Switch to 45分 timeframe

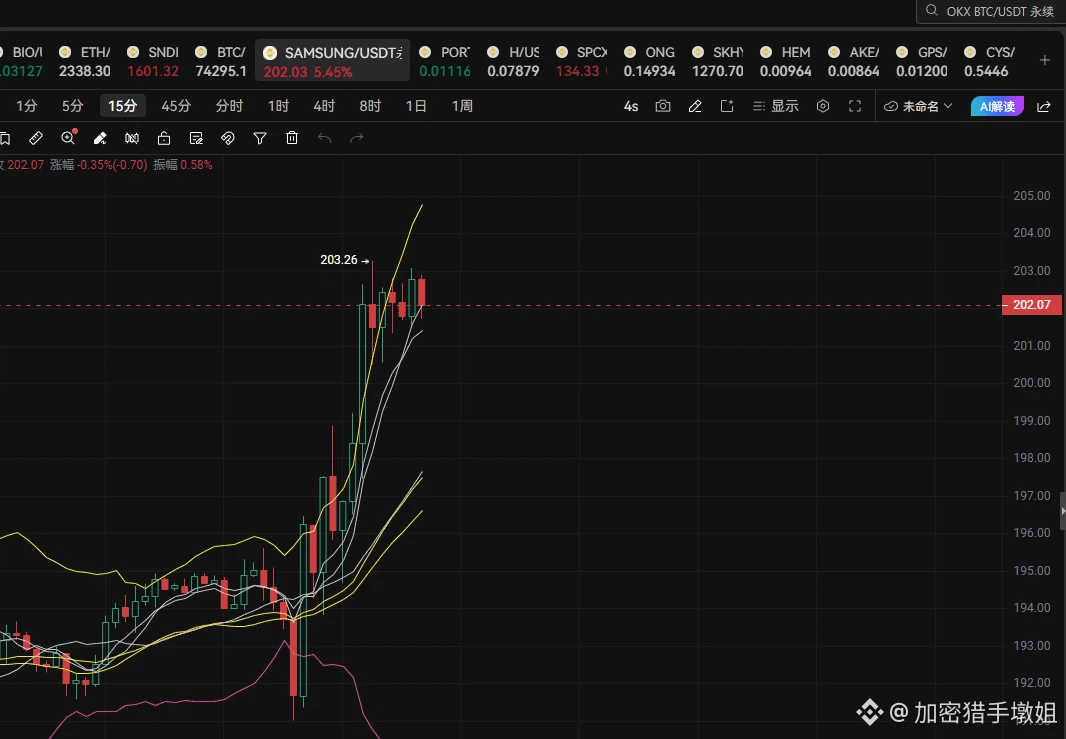pyautogui.click(x=176, y=106)
